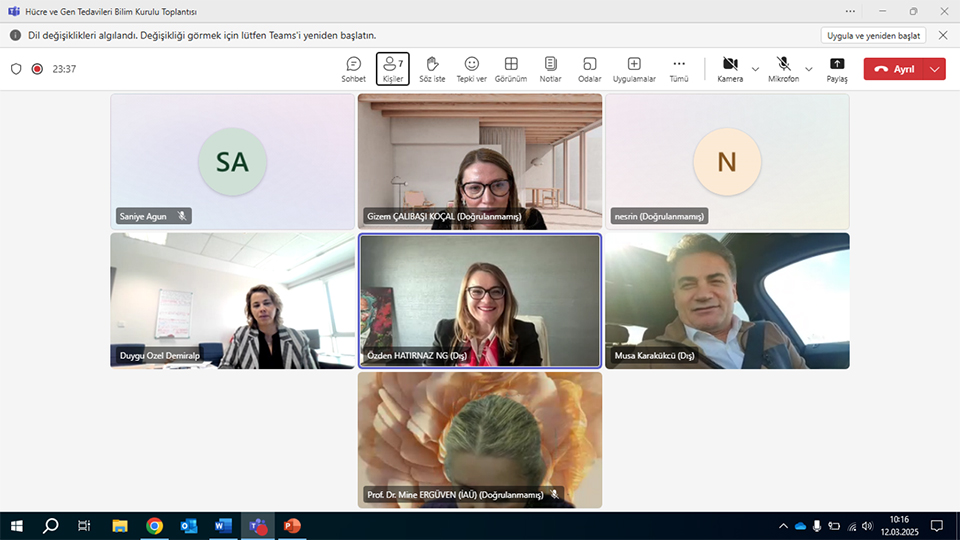
Task: Change layout via Görünüm
Action: tap(511, 69)
